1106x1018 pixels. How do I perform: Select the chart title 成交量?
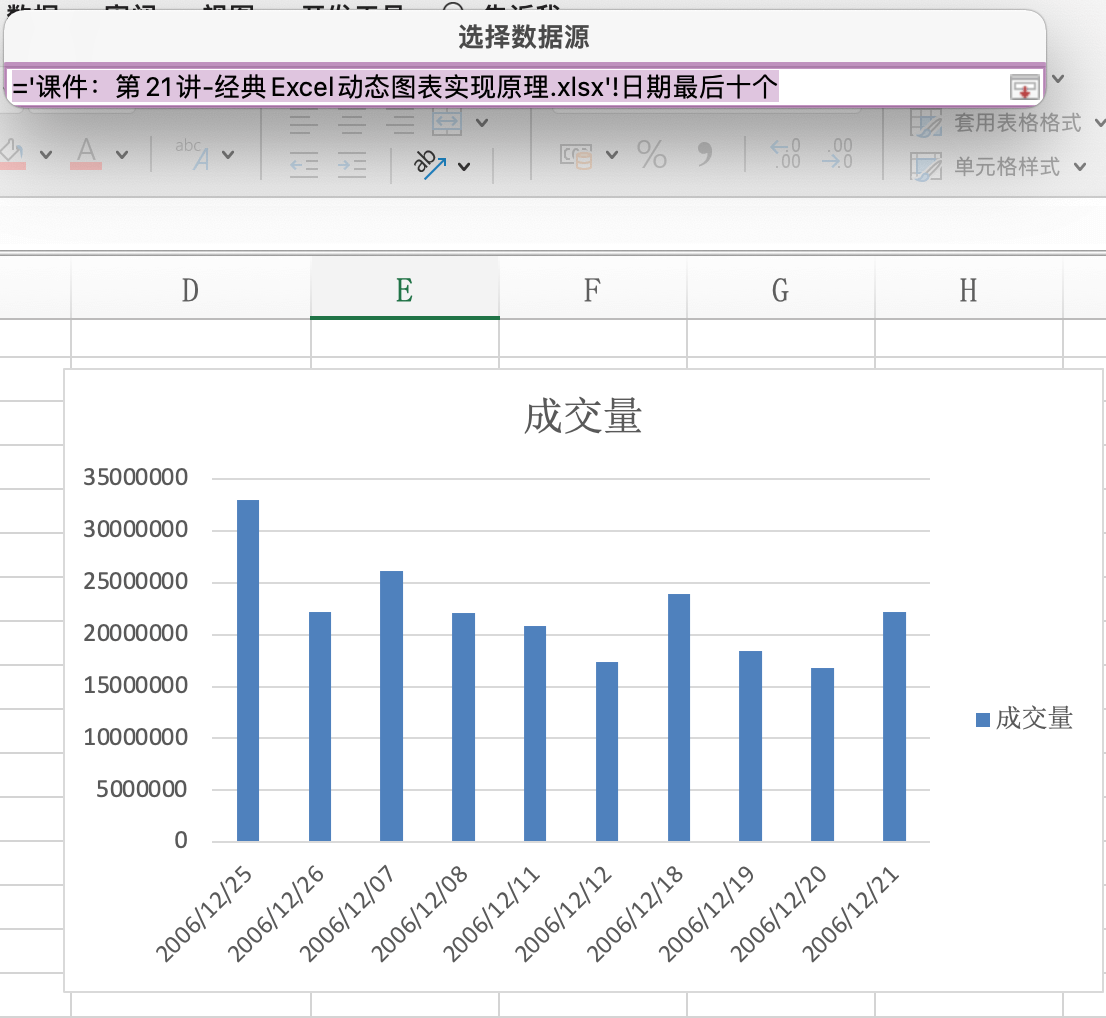[x=583, y=416]
